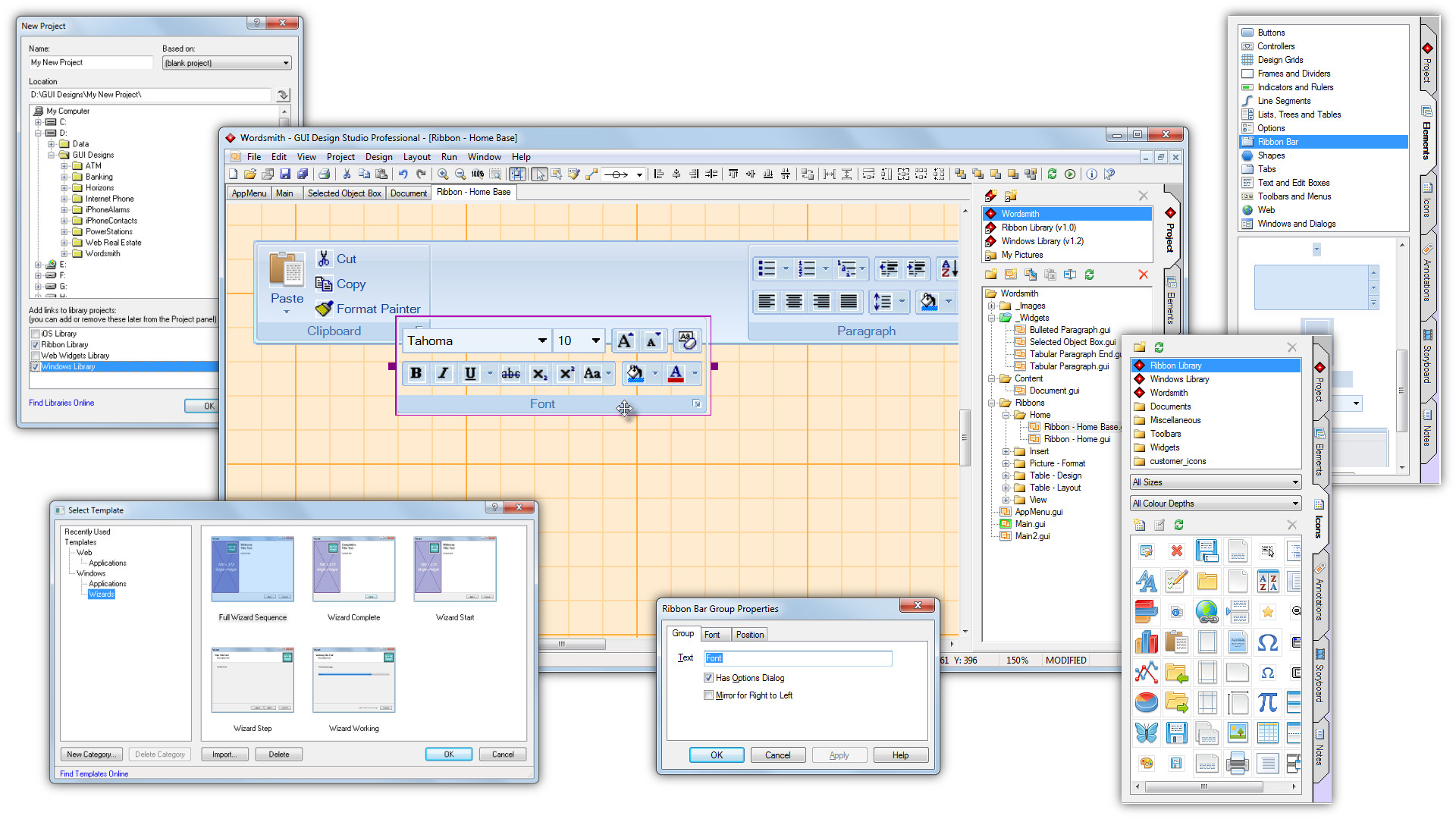
Task: Click Cancel in Select Template dialog
Action: 503,755
